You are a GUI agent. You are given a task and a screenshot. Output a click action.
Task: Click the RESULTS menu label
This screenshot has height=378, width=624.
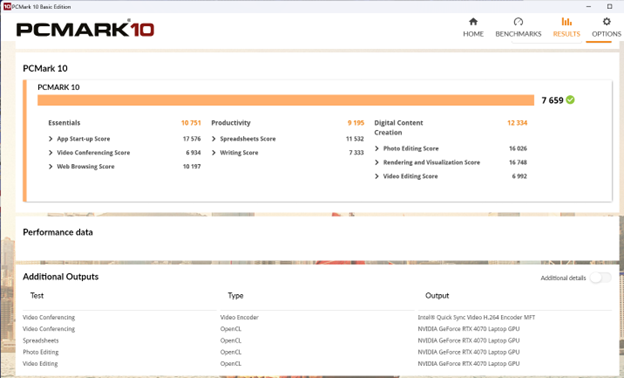[x=567, y=34]
